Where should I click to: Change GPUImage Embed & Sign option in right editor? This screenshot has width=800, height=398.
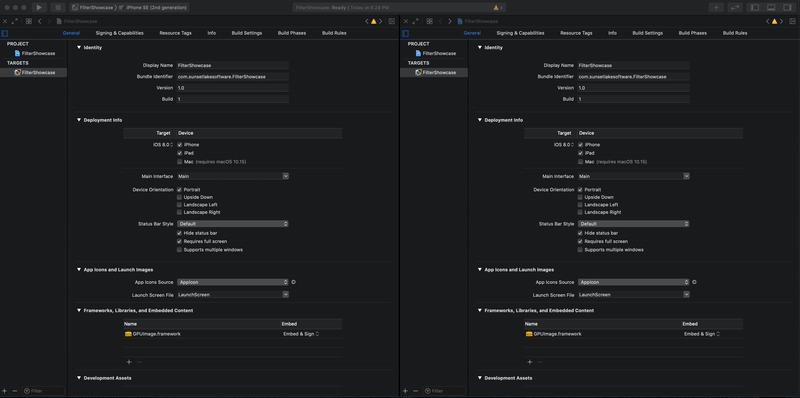(702, 334)
